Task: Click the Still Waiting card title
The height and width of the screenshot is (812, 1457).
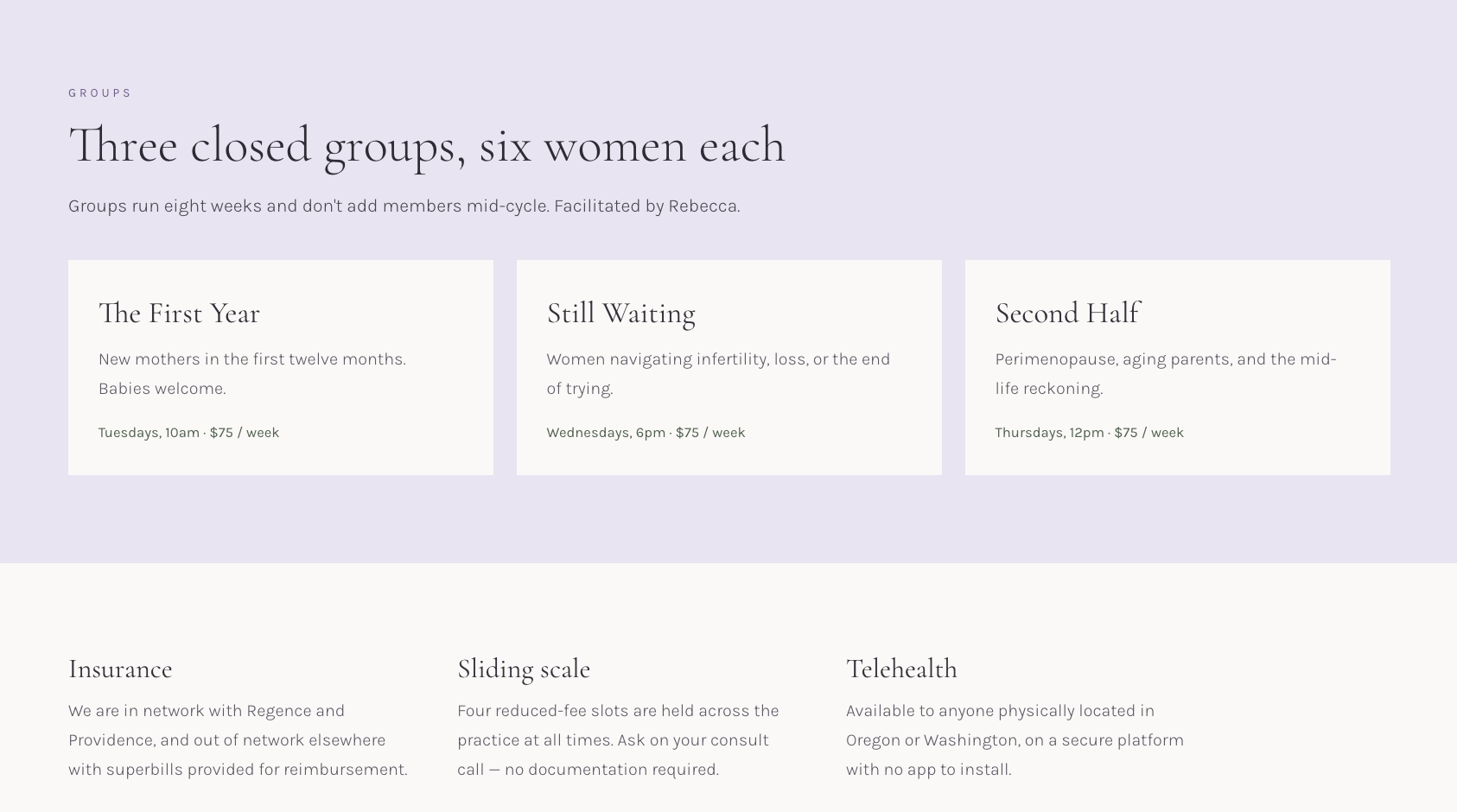Action: click(x=620, y=313)
